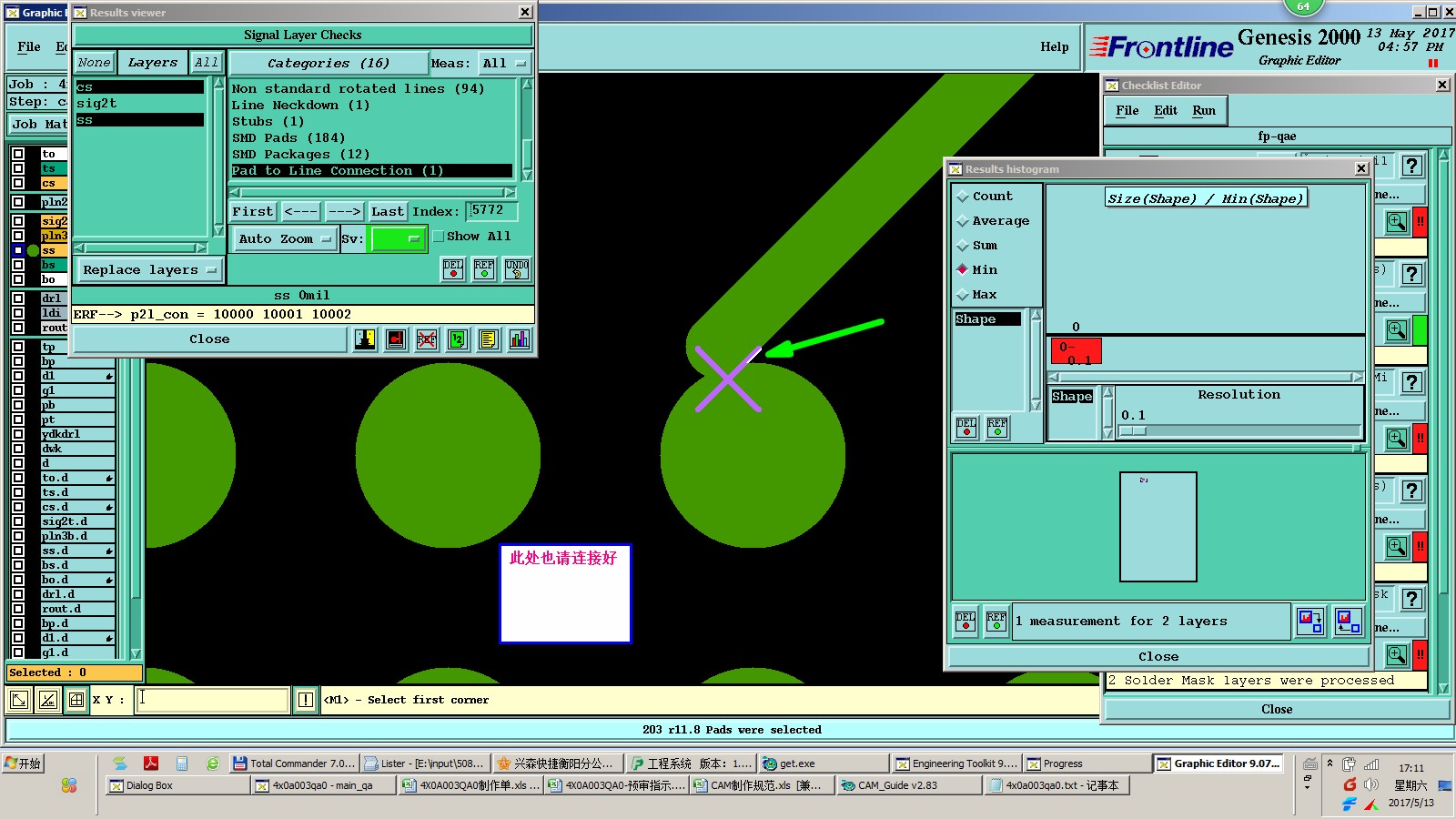
Task: Toggle visibility box for layer 'ss'
Action: [x=18, y=250]
